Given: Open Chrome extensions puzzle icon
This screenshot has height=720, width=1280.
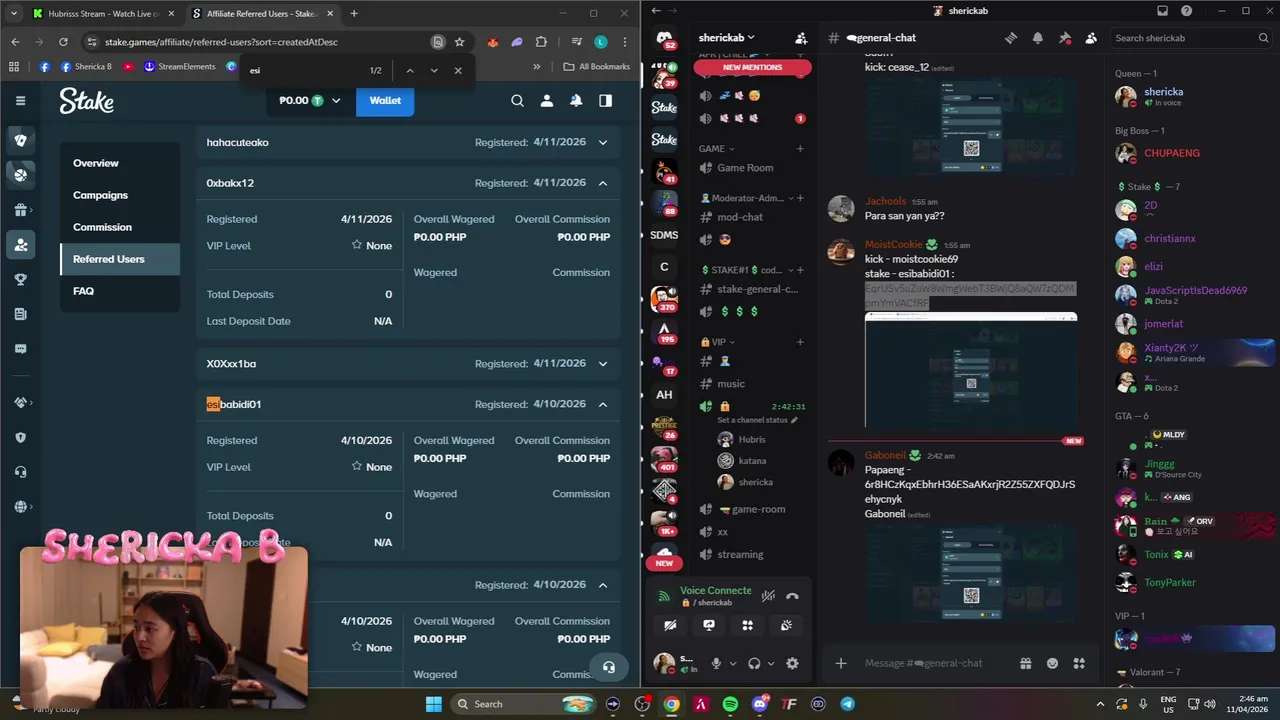Looking at the screenshot, I should (541, 42).
